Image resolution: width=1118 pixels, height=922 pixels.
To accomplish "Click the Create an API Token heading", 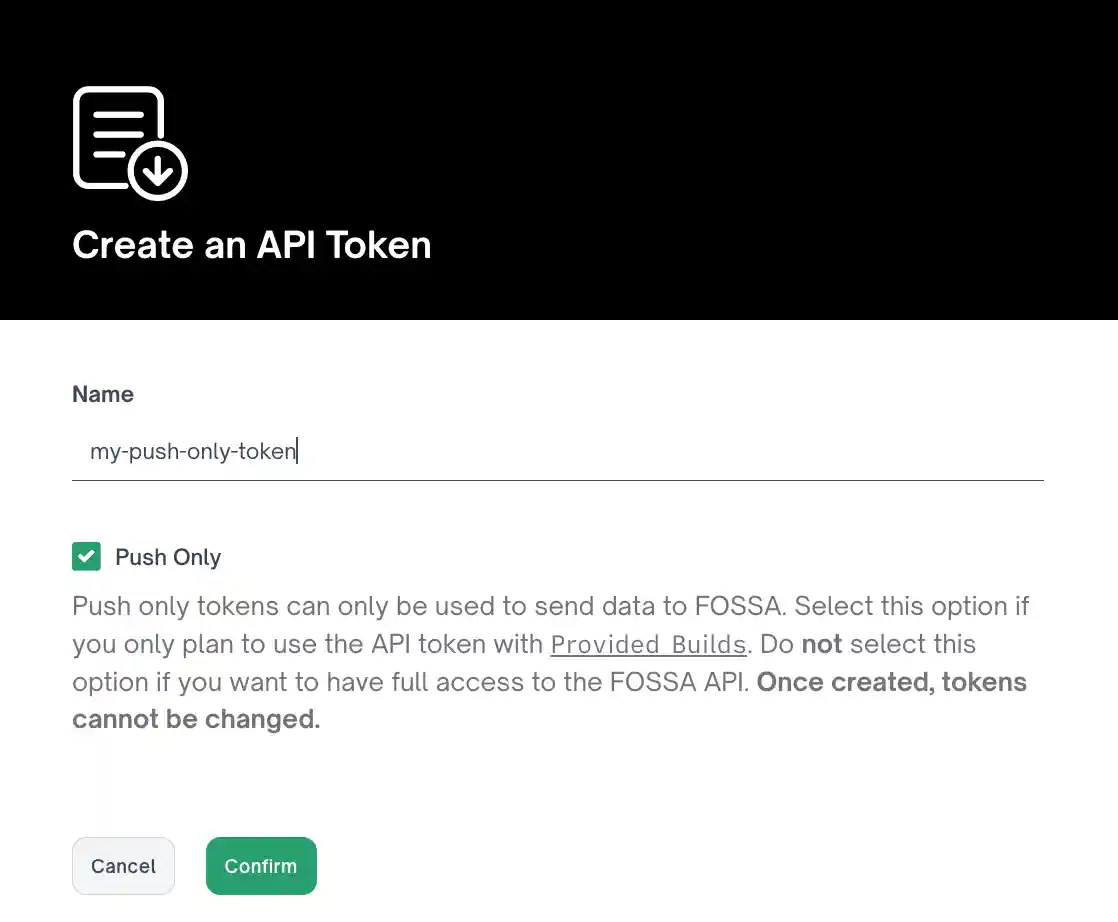I will tap(252, 246).
